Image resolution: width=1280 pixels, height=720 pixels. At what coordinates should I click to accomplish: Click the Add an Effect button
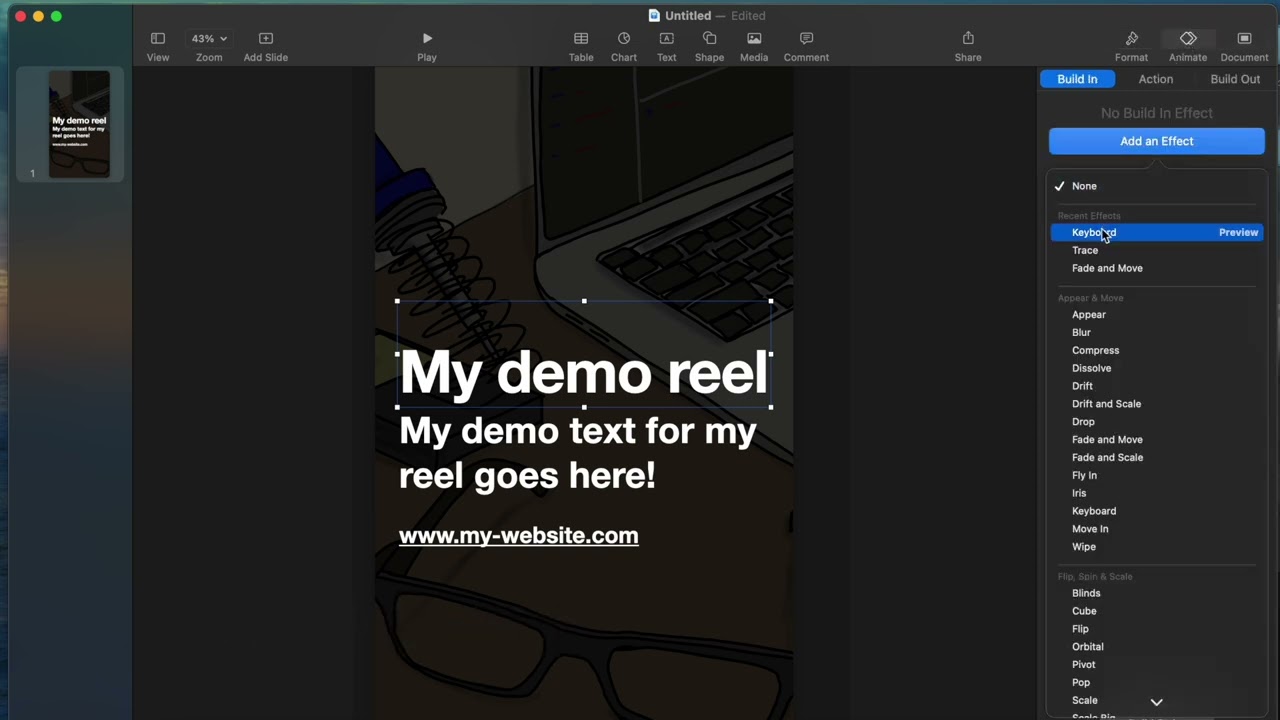(x=1156, y=141)
